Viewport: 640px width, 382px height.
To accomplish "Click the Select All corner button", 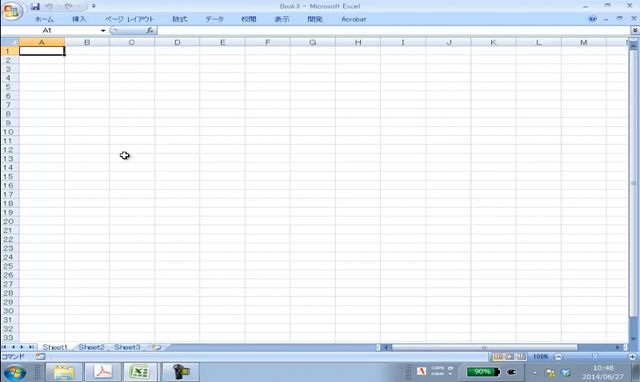I will (10, 42).
